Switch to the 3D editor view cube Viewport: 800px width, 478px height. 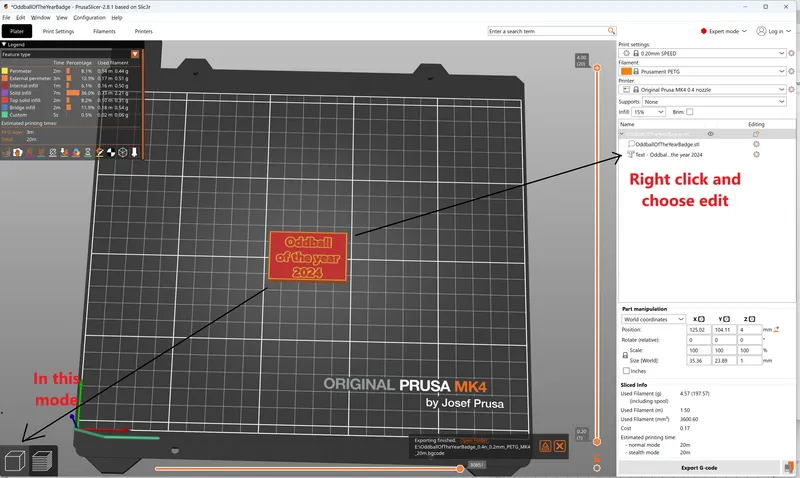point(15,461)
